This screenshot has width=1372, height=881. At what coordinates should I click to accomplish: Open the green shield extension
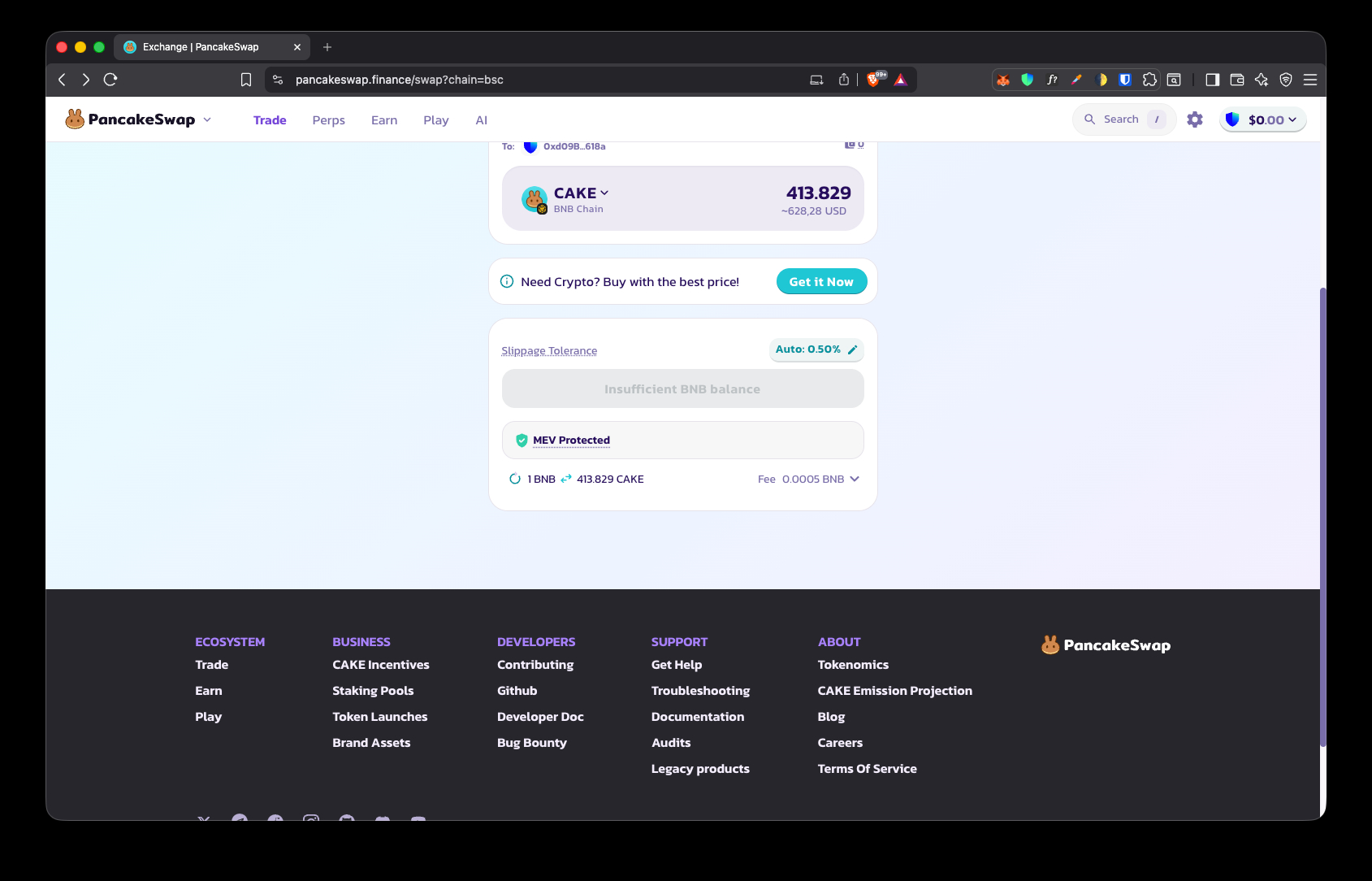coord(1028,80)
